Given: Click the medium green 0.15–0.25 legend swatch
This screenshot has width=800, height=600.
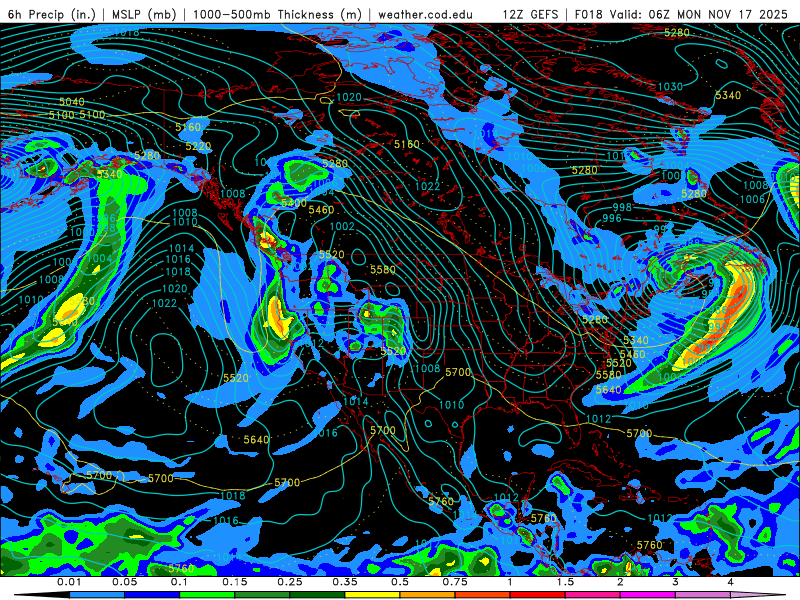Looking at the screenshot, I should pyautogui.click(x=262, y=595).
